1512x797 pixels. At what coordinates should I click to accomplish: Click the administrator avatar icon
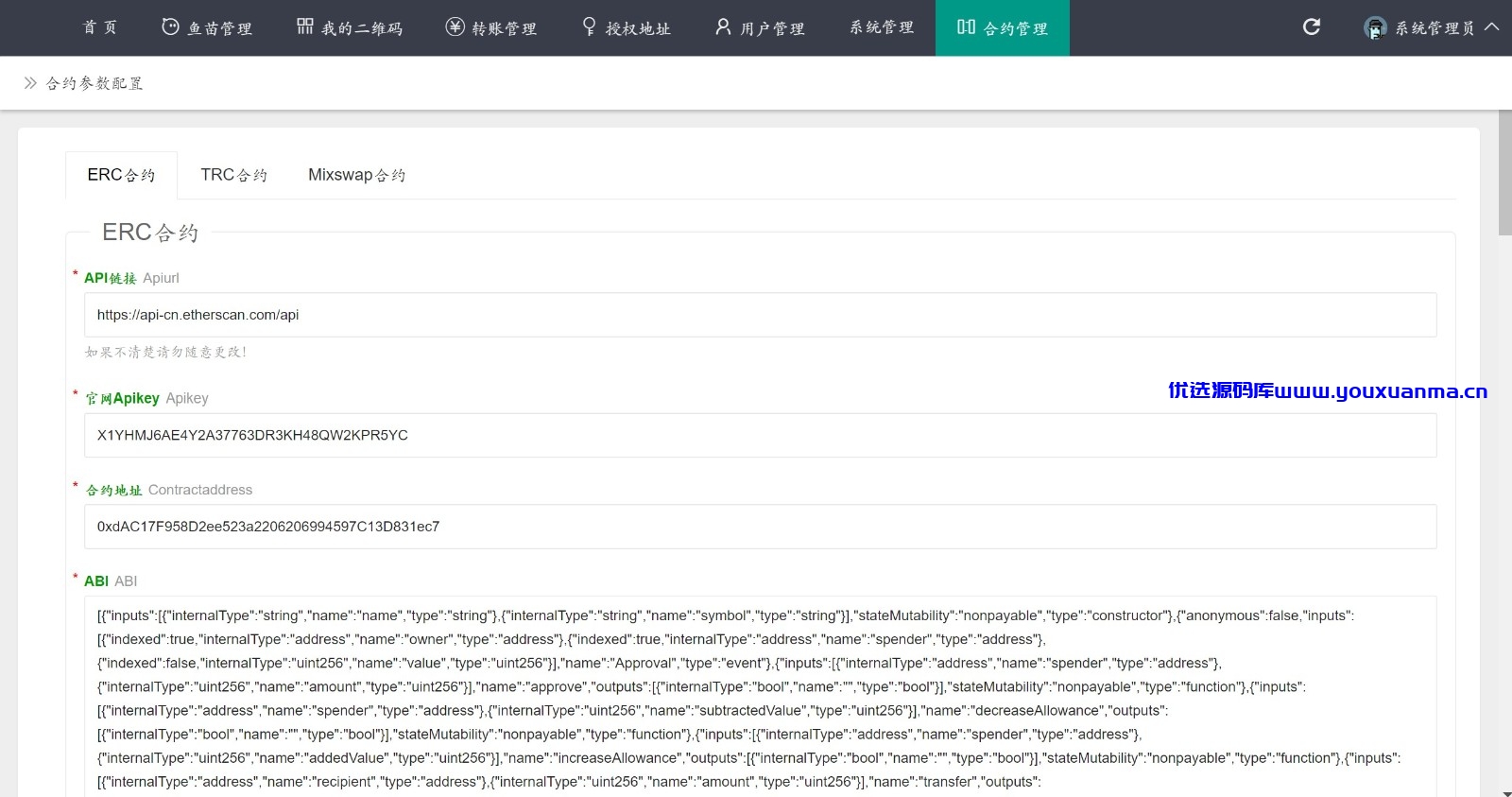1375,27
